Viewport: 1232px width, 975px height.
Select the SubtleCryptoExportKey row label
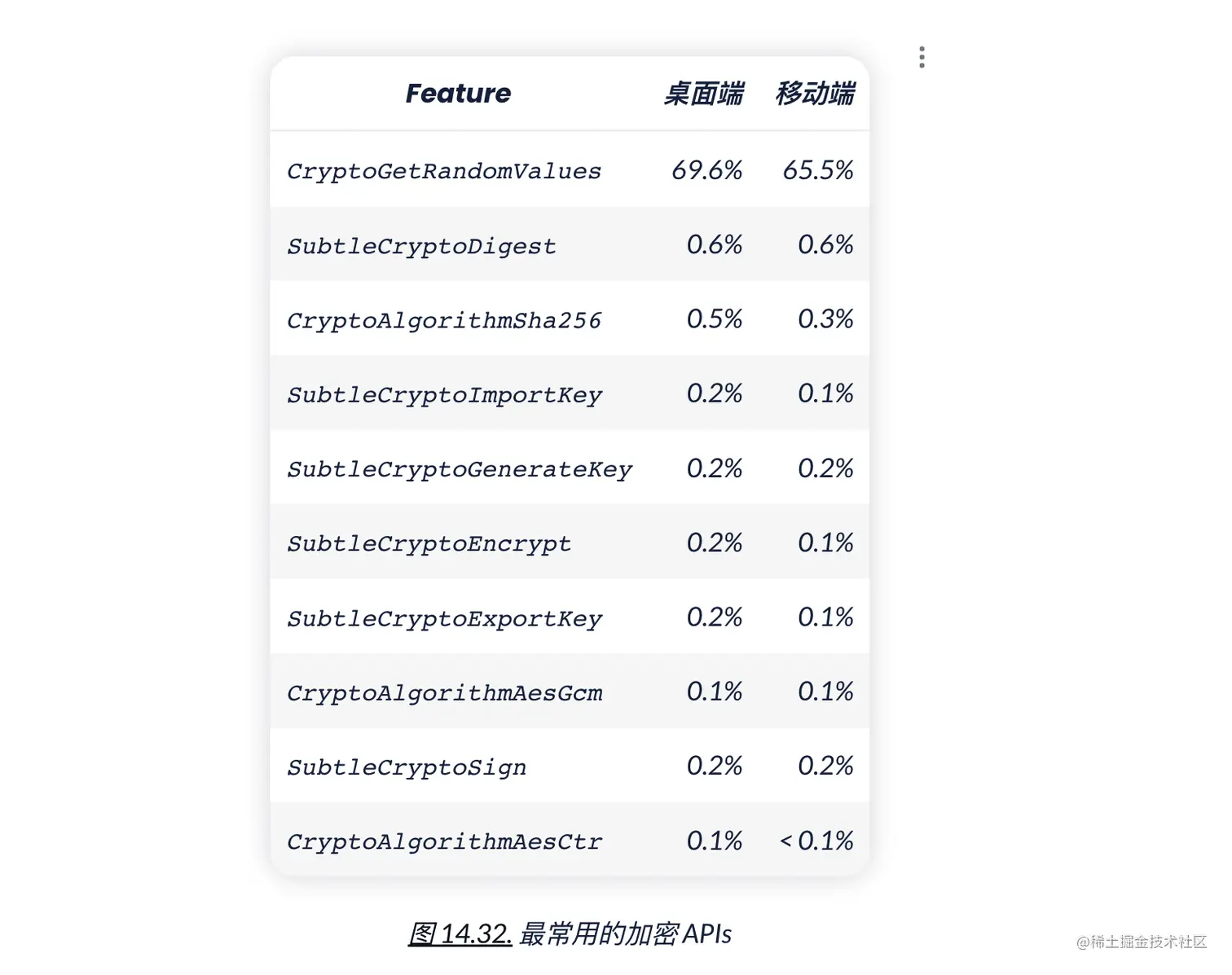coord(444,619)
